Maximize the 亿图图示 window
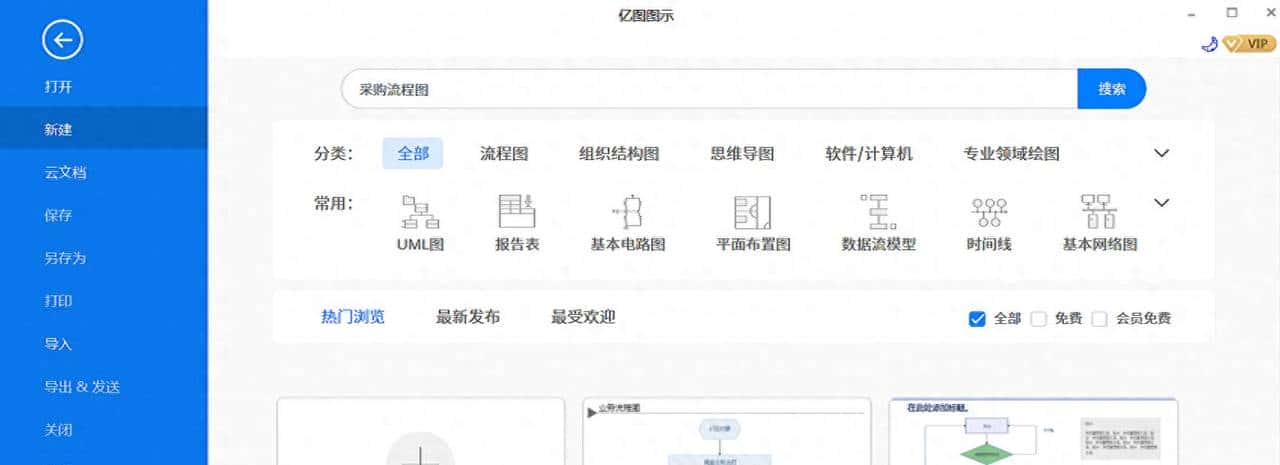 [1232, 13]
